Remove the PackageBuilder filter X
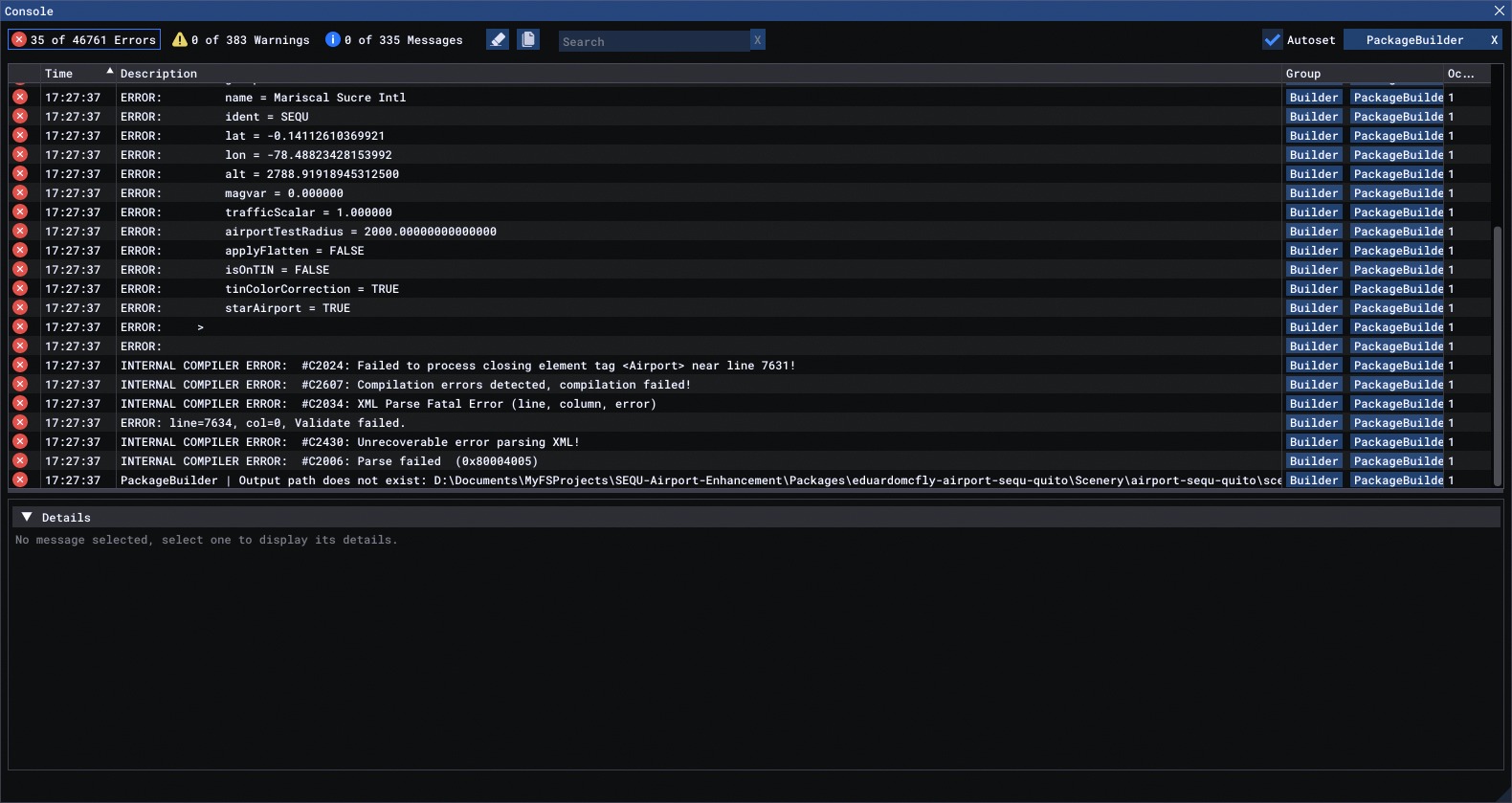 (x=1494, y=40)
